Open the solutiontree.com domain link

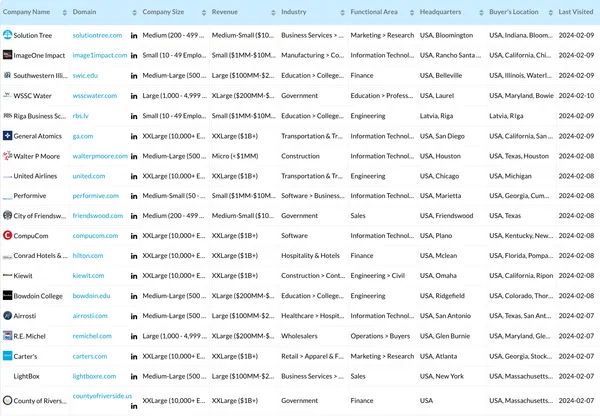97,35
